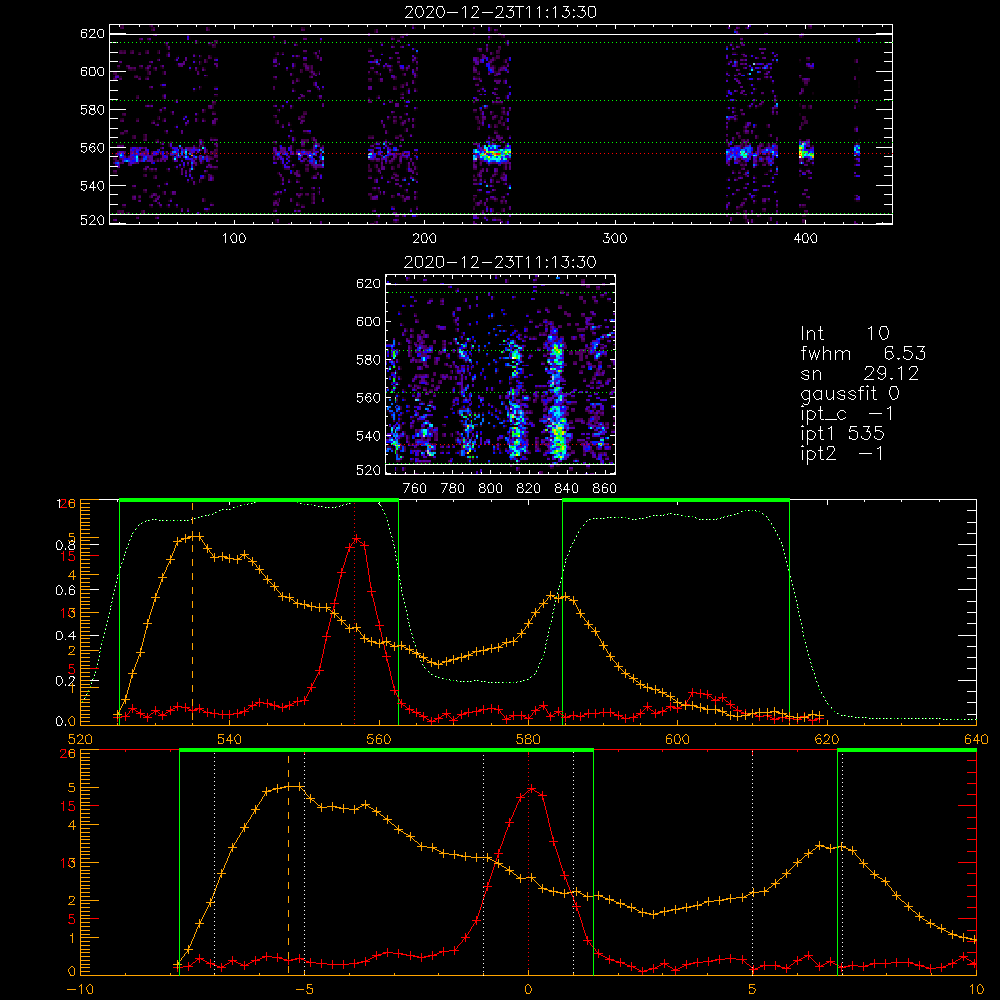The image size is (1000, 1000).
Task: Click y-axis label 540 in top spectrogram
Action: tap(92, 186)
